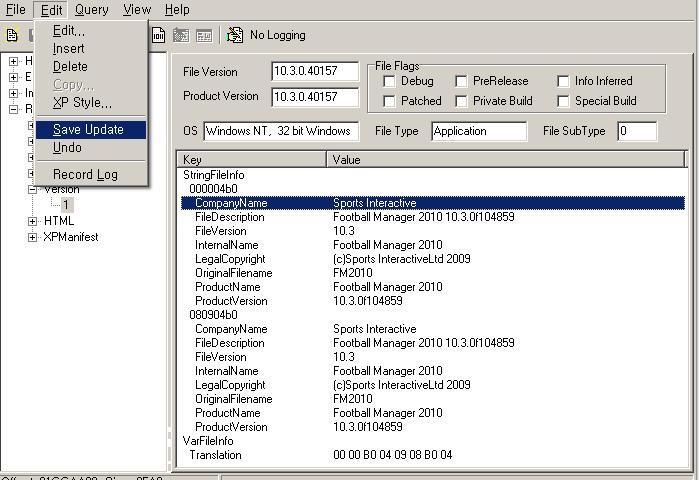Screen dimensions: 699x480
Task: Tick the PreRelease checkbox
Action: coord(462,81)
